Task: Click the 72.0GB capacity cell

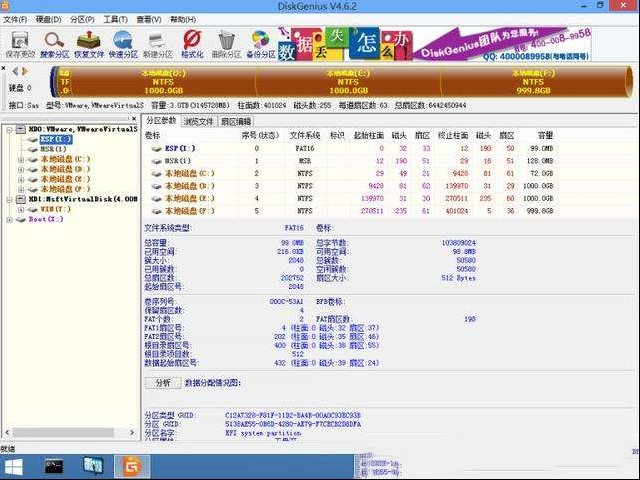Action: coord(542,173)
